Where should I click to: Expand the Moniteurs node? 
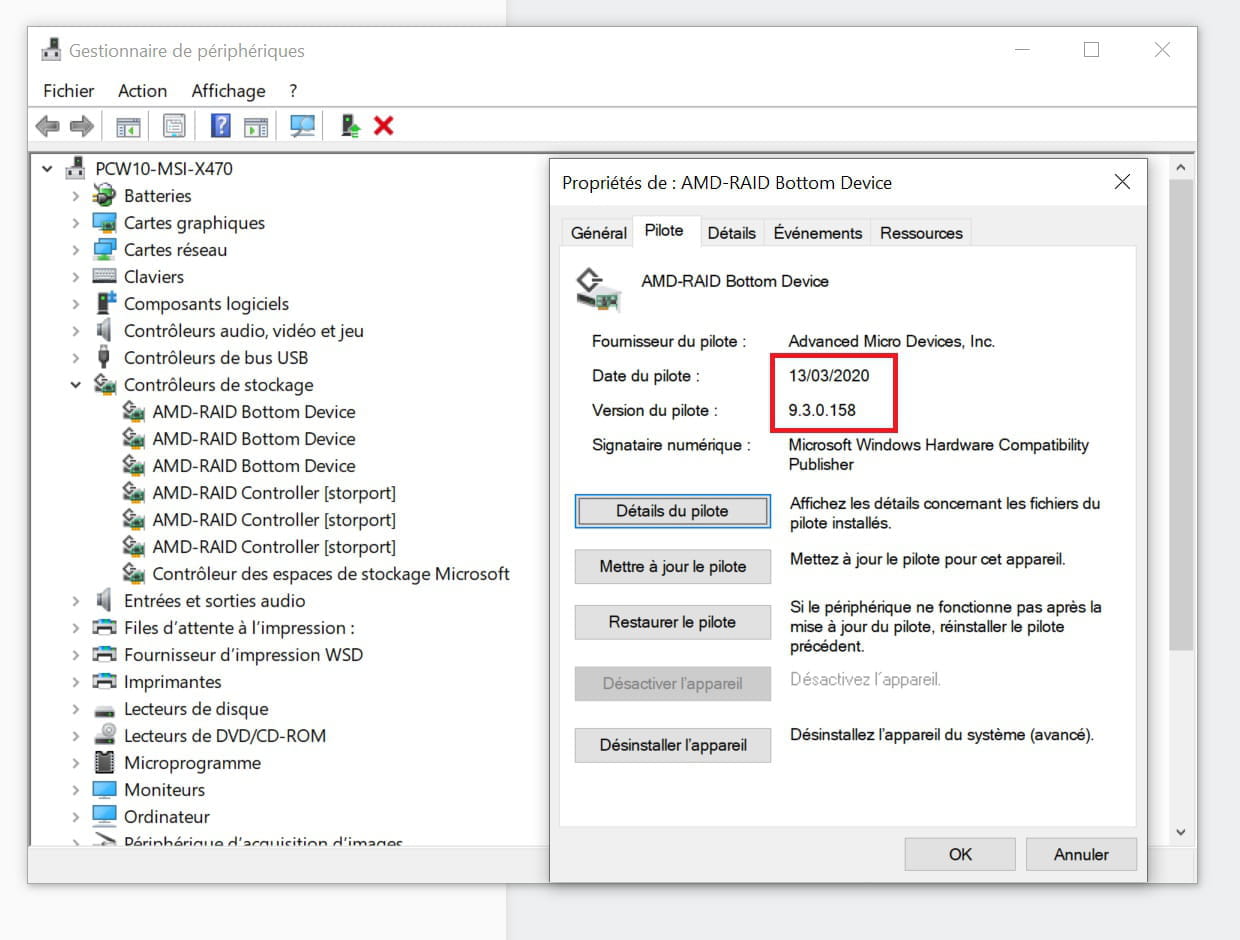point(76,790)
